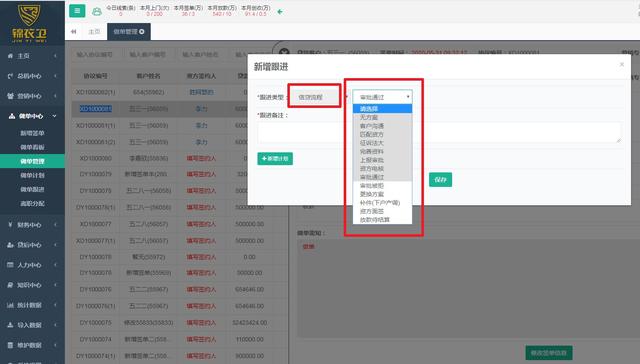Click the 跟进备注 text area
Screen dimensions: 640x364
tap(440, 132)
